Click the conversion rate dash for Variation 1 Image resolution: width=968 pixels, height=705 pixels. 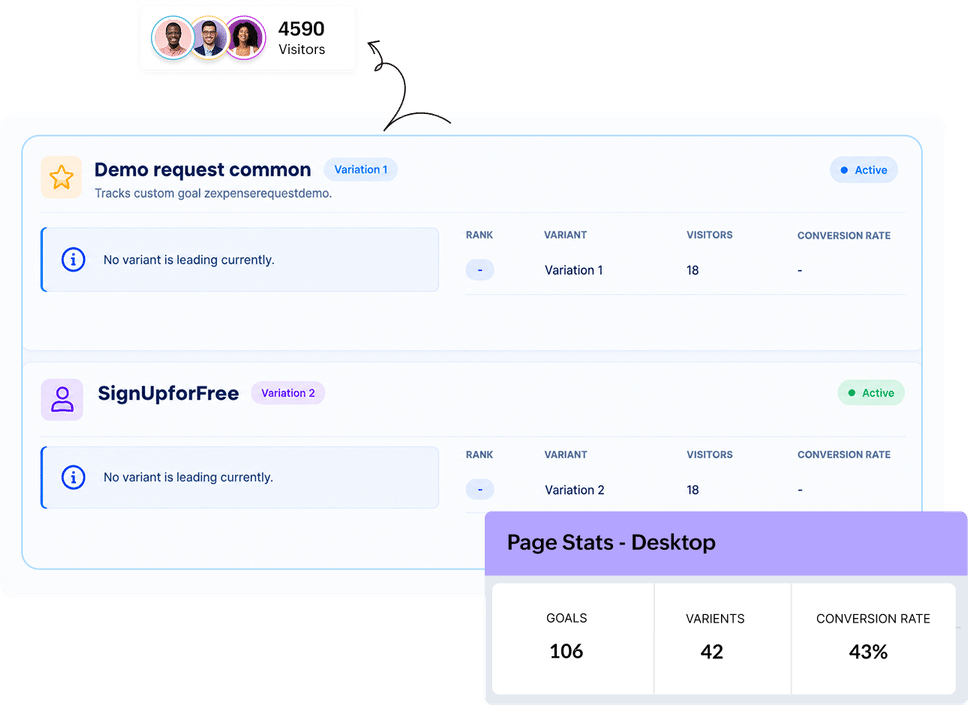[800, 270]
